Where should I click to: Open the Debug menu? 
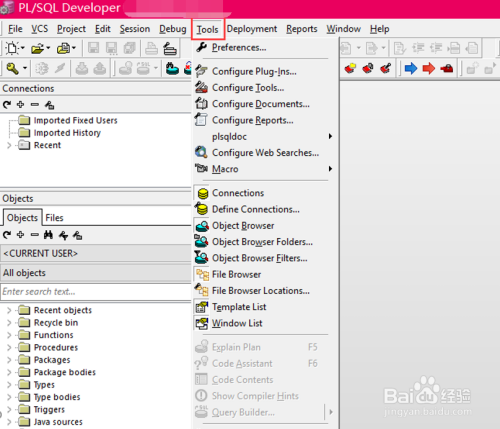click(x=173, y=29)
